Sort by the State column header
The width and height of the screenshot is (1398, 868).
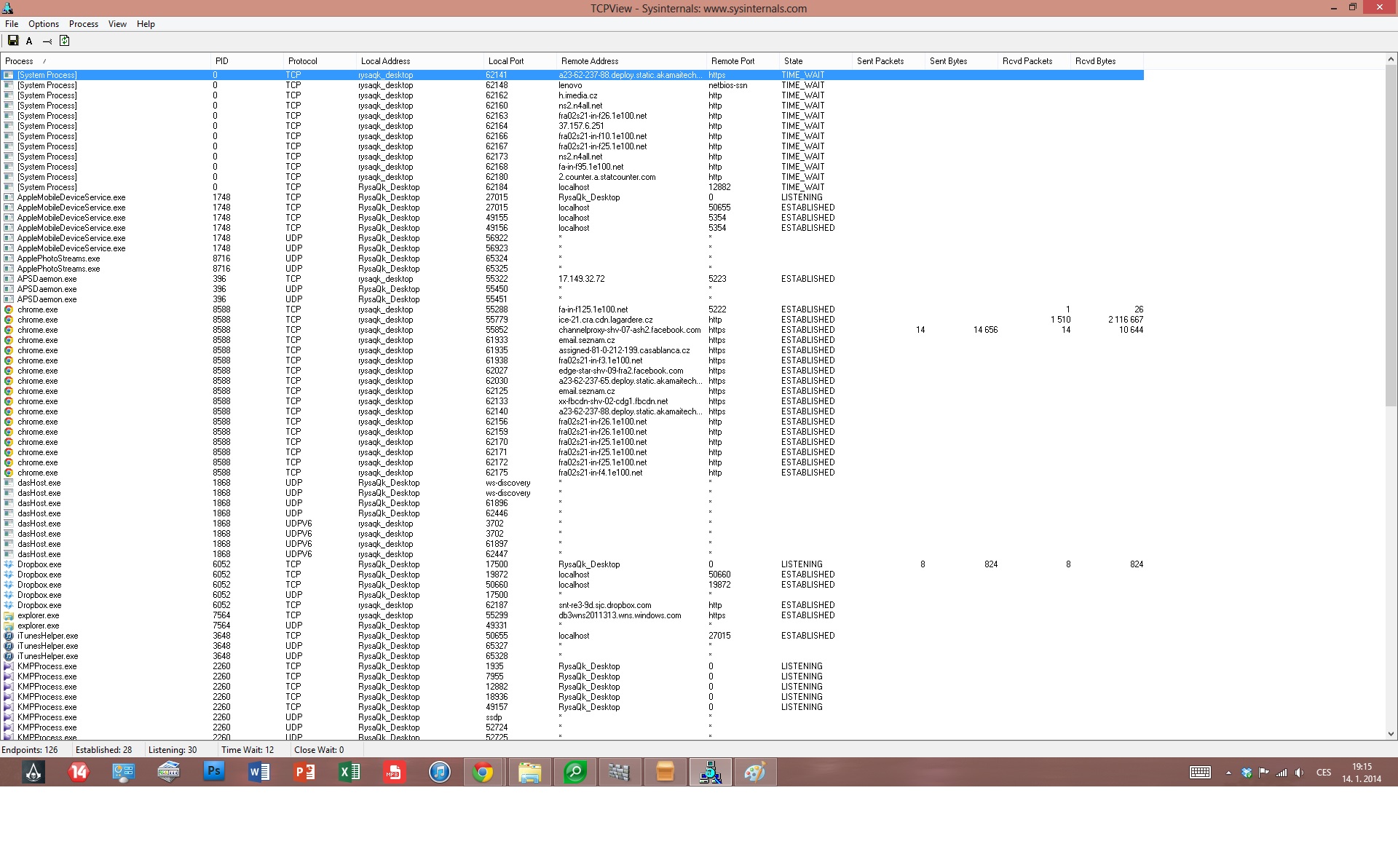point(793,61)
